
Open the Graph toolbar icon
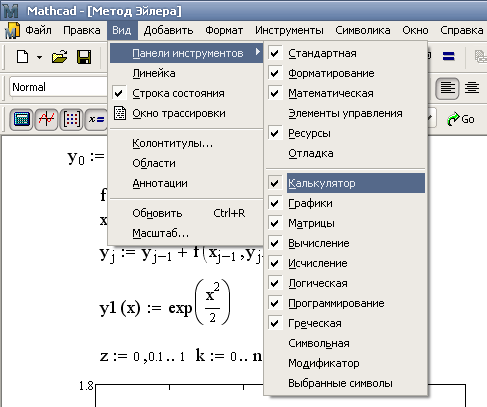46,119
